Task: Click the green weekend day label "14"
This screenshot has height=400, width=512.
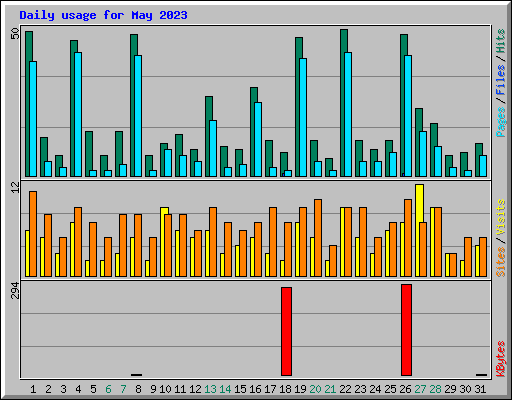Action: click(225, 389)
